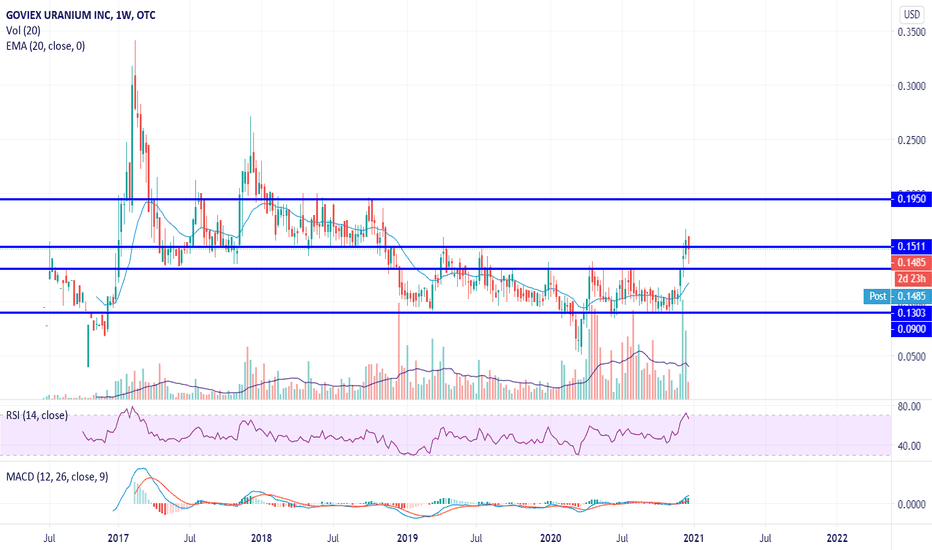Click the MACD (12, 26, close, 9) label
Screen dimensions: 932x550
(x=57, y=476)
